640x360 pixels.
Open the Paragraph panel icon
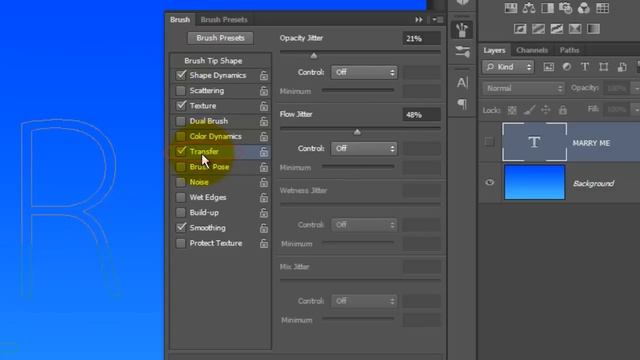[462, 104]
